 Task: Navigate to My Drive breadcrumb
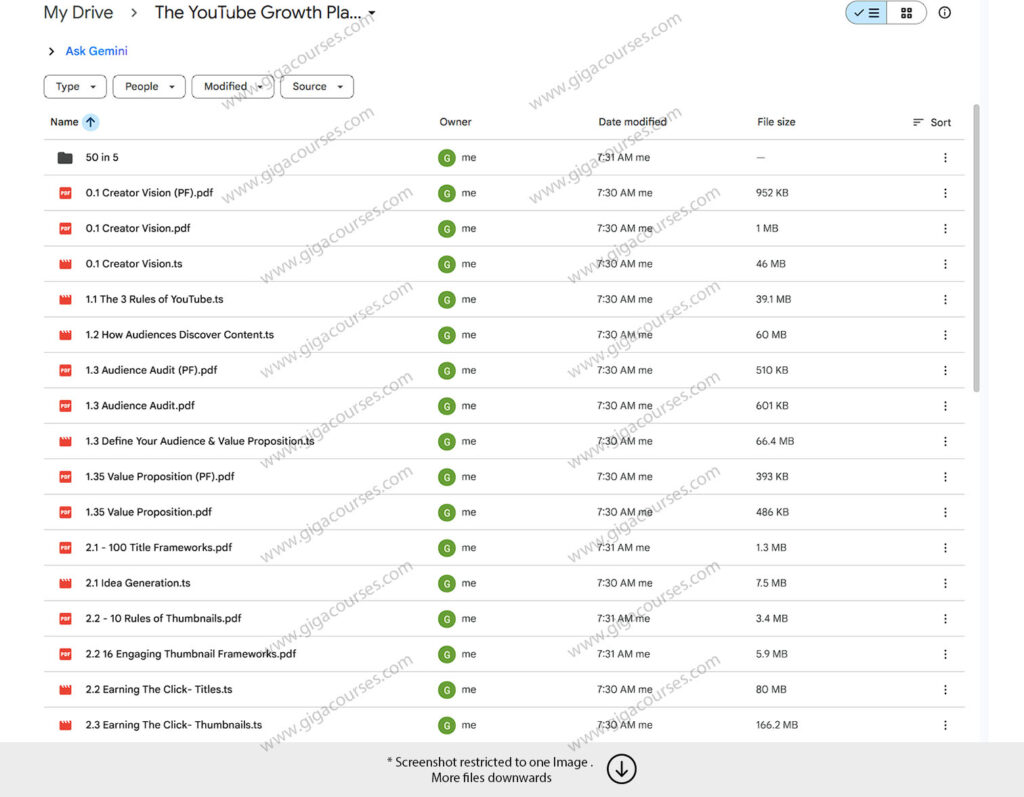78,13
